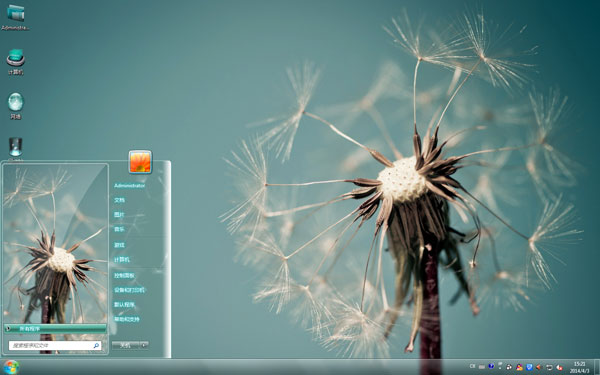The image size is (600, 375).
Task: Click the magnifier icon in search box
Action: [x=96, y=346]
